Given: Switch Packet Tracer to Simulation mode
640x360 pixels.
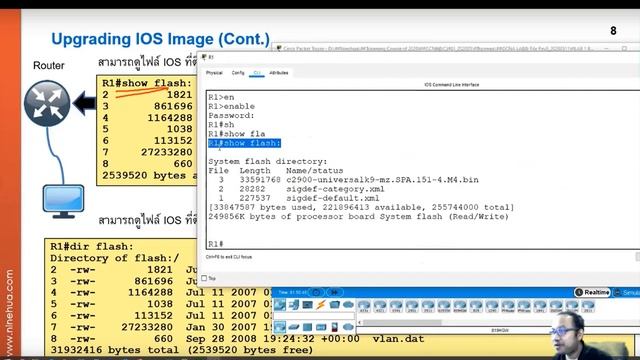Looking at the screenshot, I should (627, 292).
